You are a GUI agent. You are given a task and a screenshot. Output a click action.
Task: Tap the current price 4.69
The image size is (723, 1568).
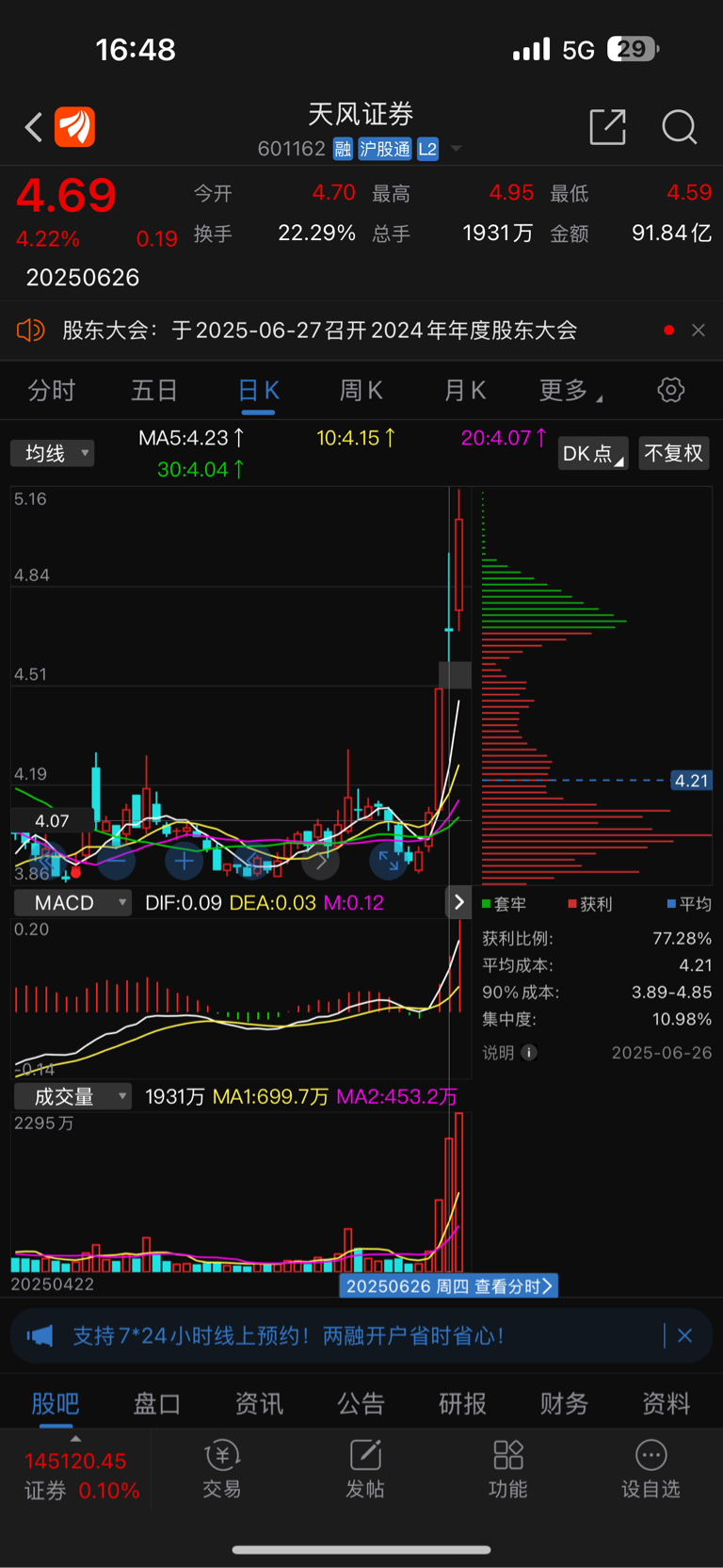[x=66, y=196]
